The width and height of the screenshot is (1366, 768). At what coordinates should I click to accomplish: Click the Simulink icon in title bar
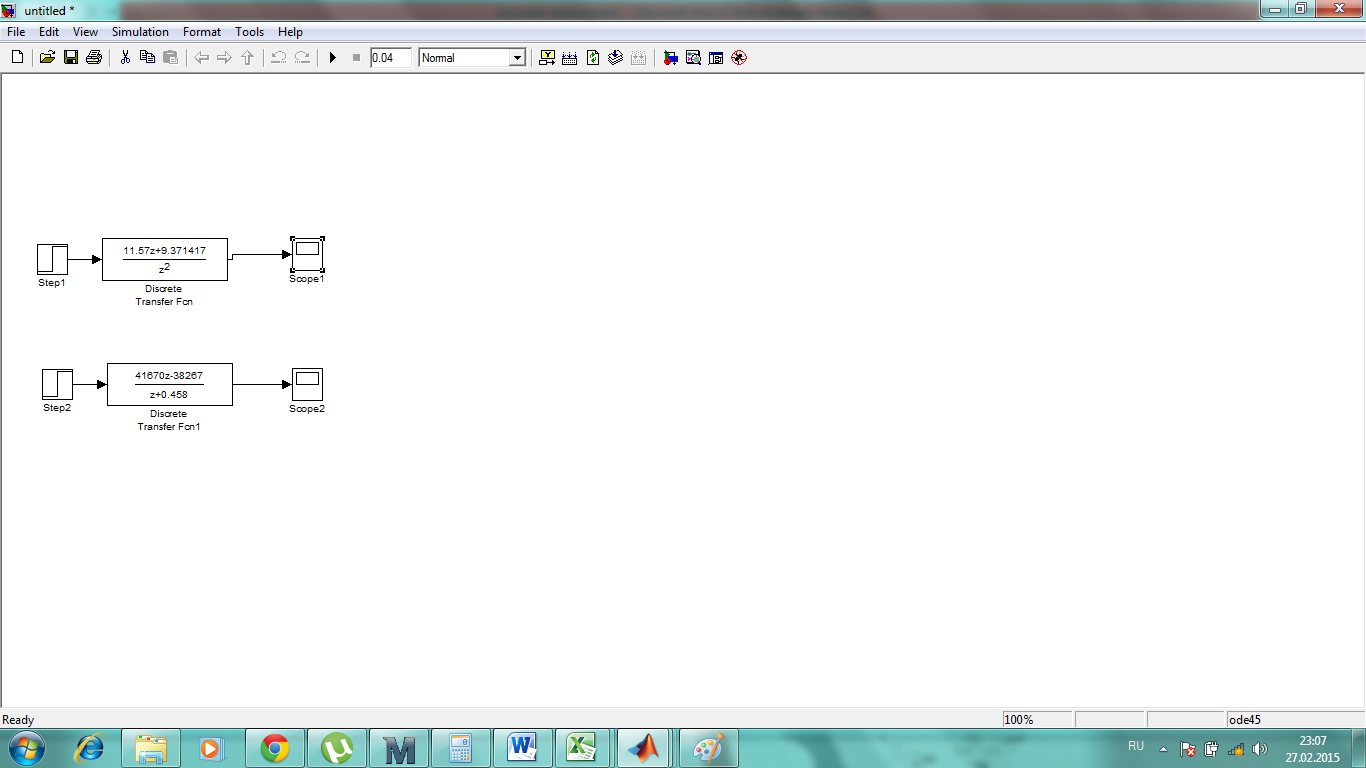tap(10, 10)
